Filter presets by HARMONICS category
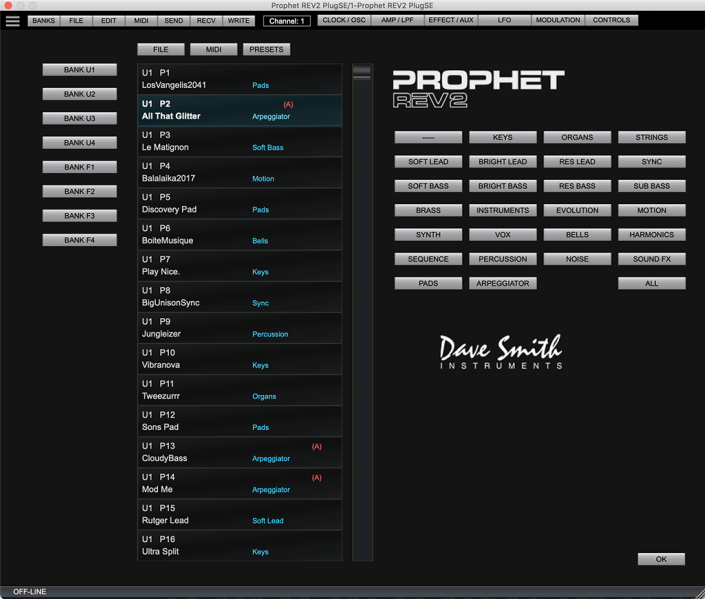 652,234
